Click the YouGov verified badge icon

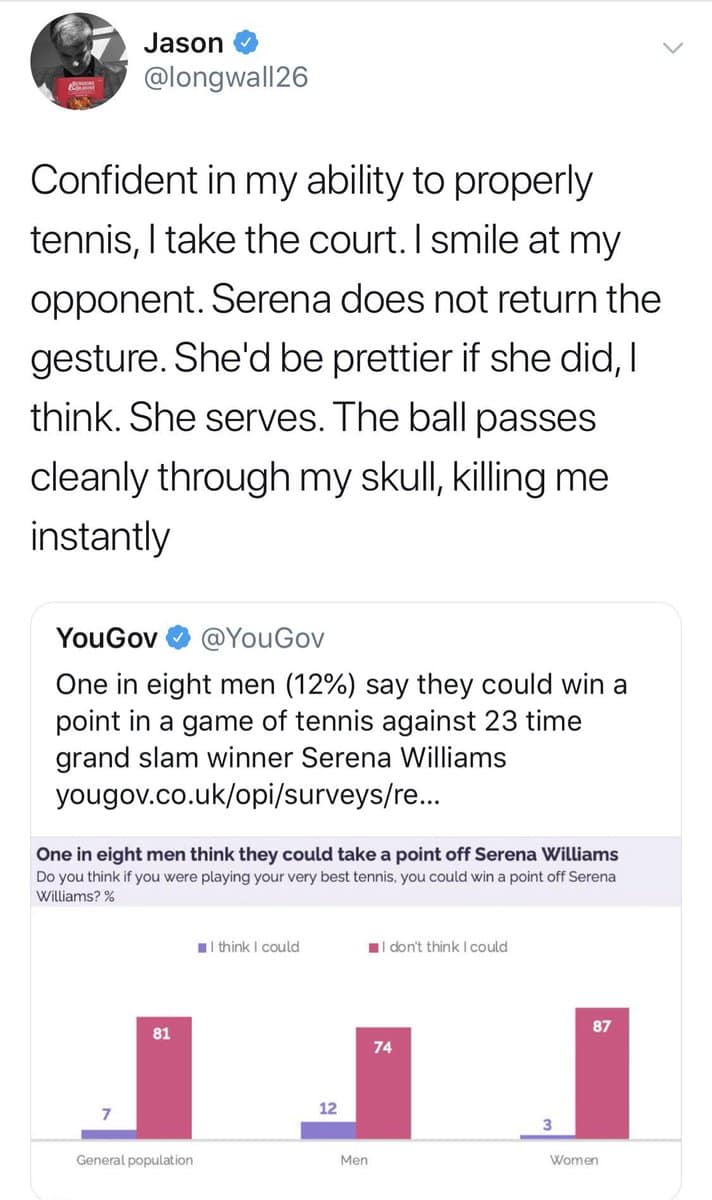coord(178,637)
